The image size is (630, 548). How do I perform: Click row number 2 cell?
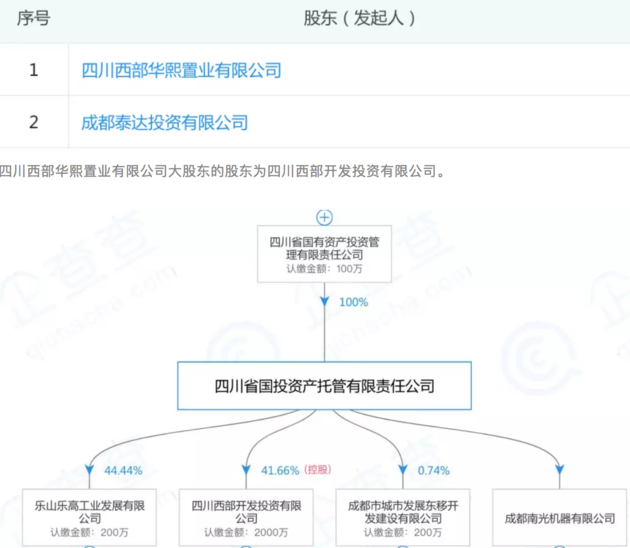point(34,122)
